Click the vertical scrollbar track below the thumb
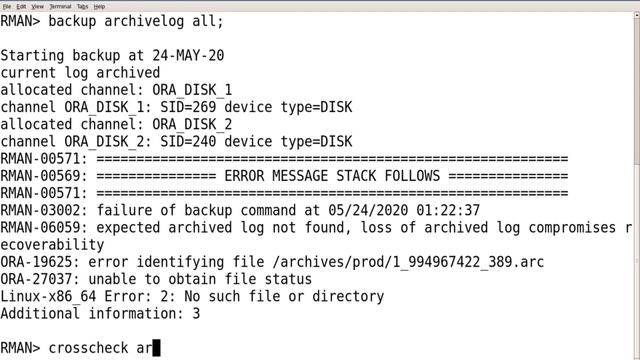 pyautogui.click(x=637, y=261)
